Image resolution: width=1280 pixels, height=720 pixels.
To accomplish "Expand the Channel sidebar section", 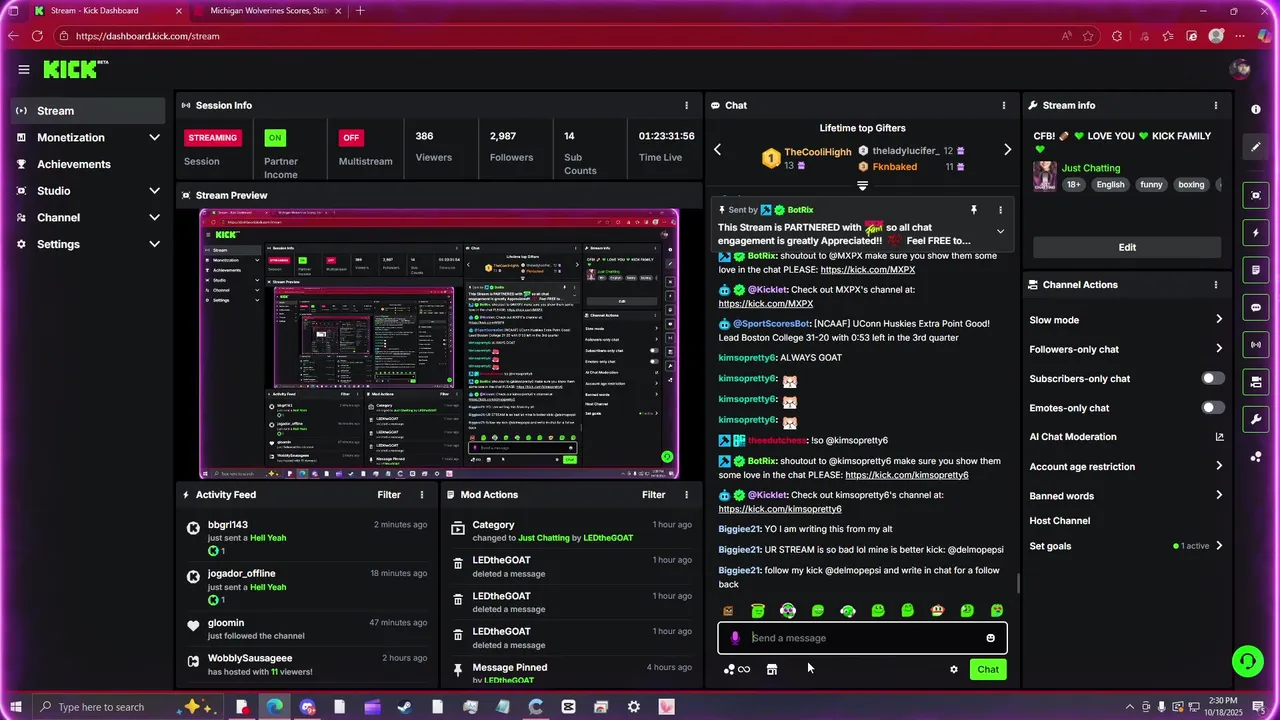I will 154,218.
